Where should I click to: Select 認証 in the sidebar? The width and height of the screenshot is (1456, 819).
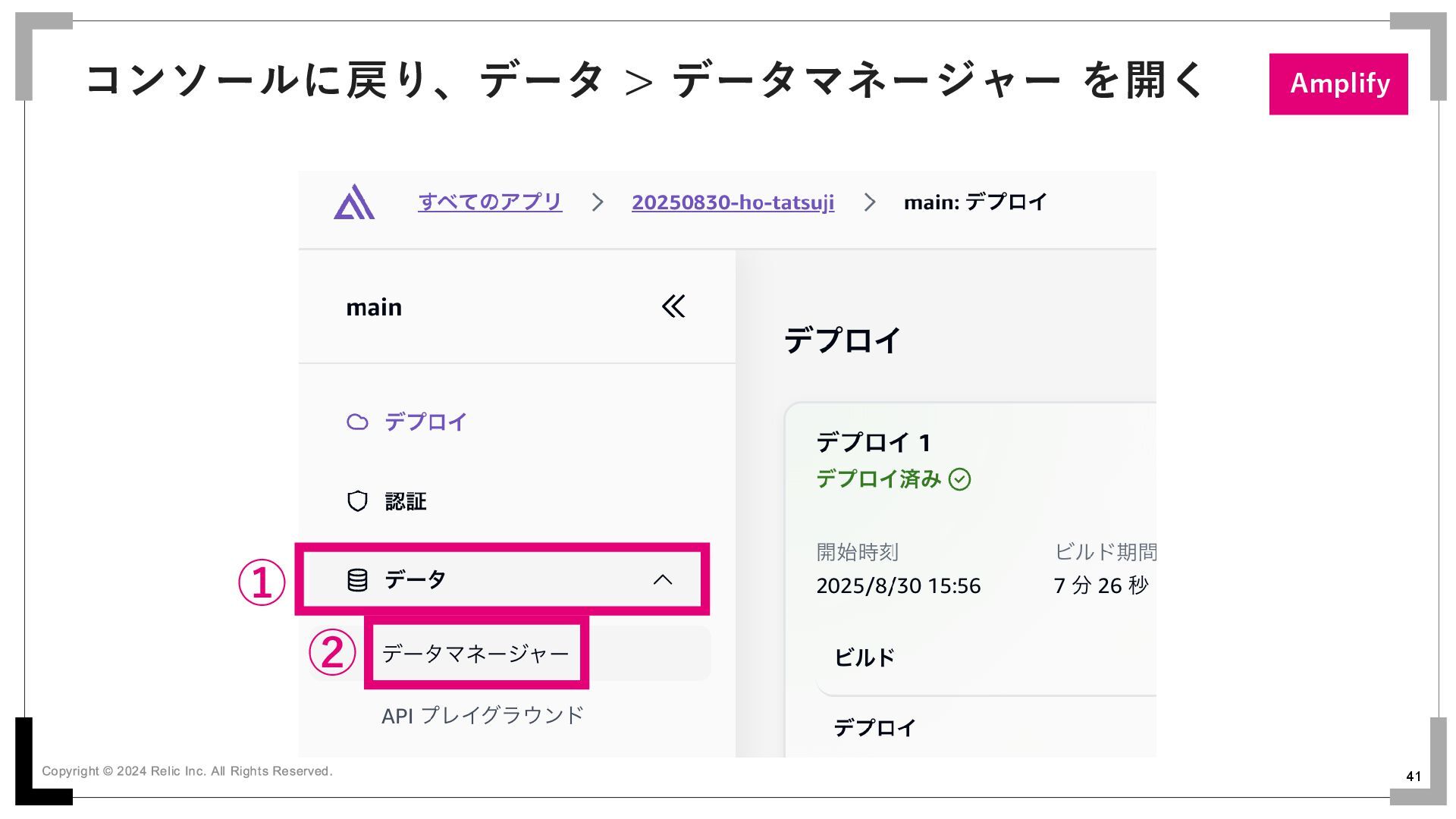tap(406, 501)
